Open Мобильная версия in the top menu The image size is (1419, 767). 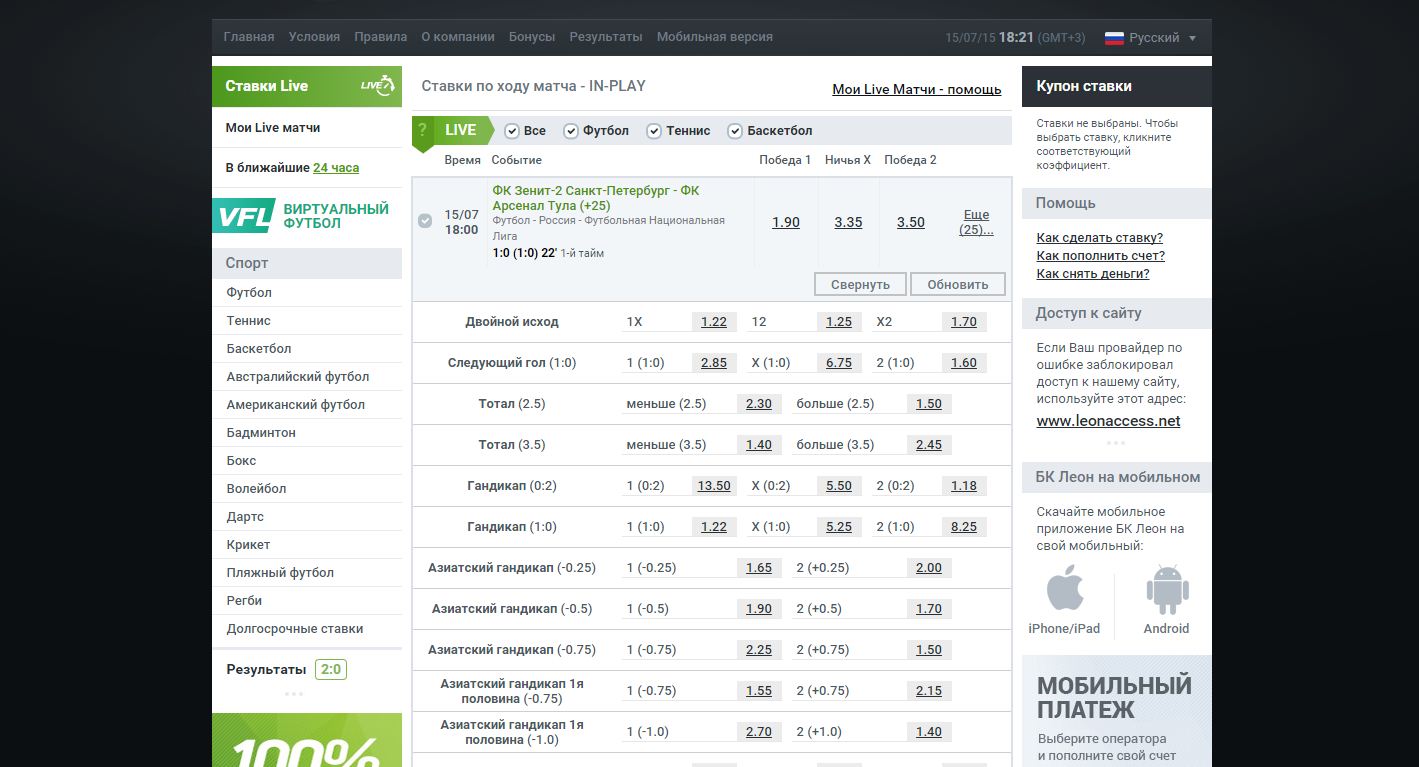click(715, 37)
